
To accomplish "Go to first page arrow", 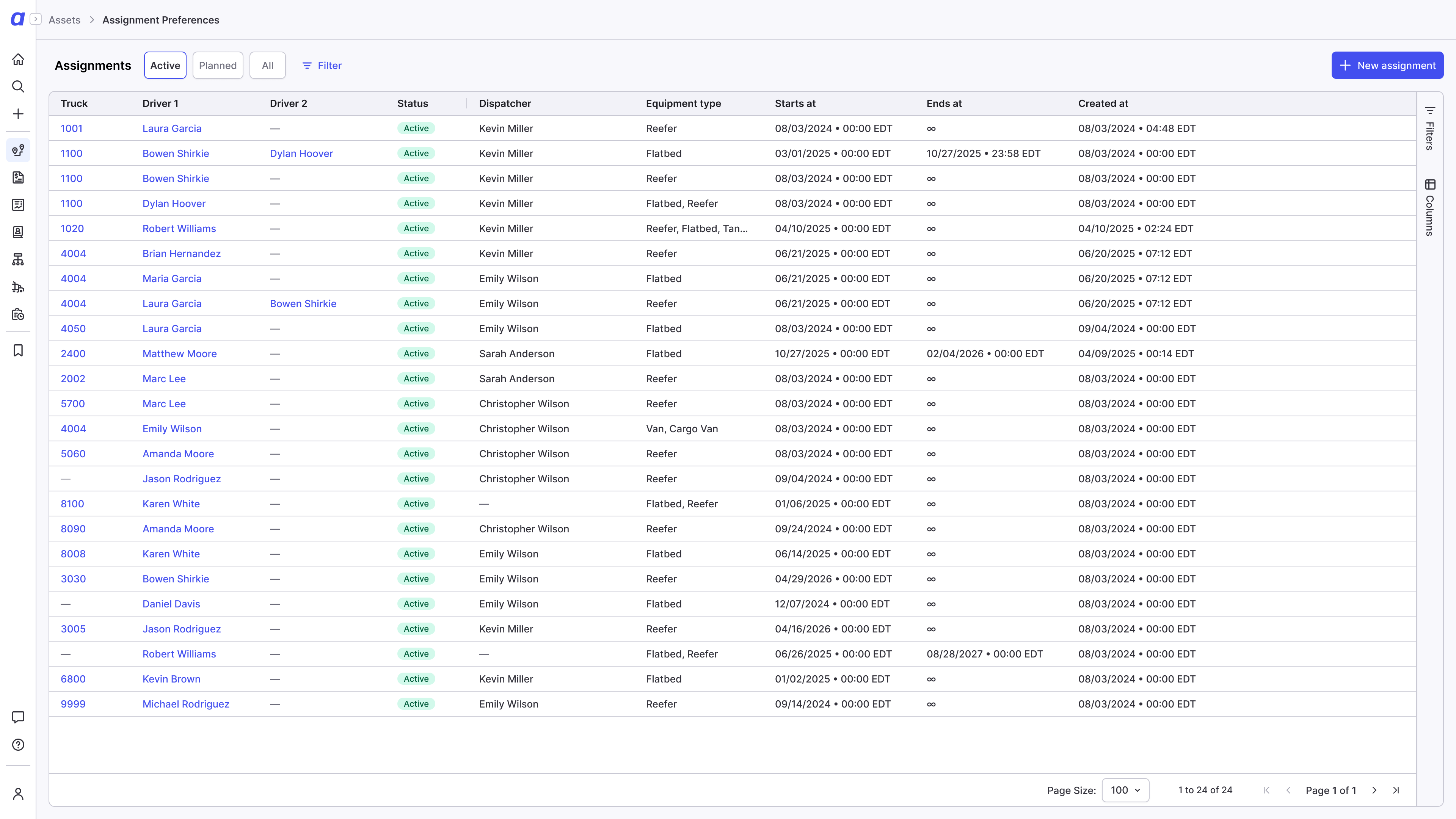I will 1266,790.
